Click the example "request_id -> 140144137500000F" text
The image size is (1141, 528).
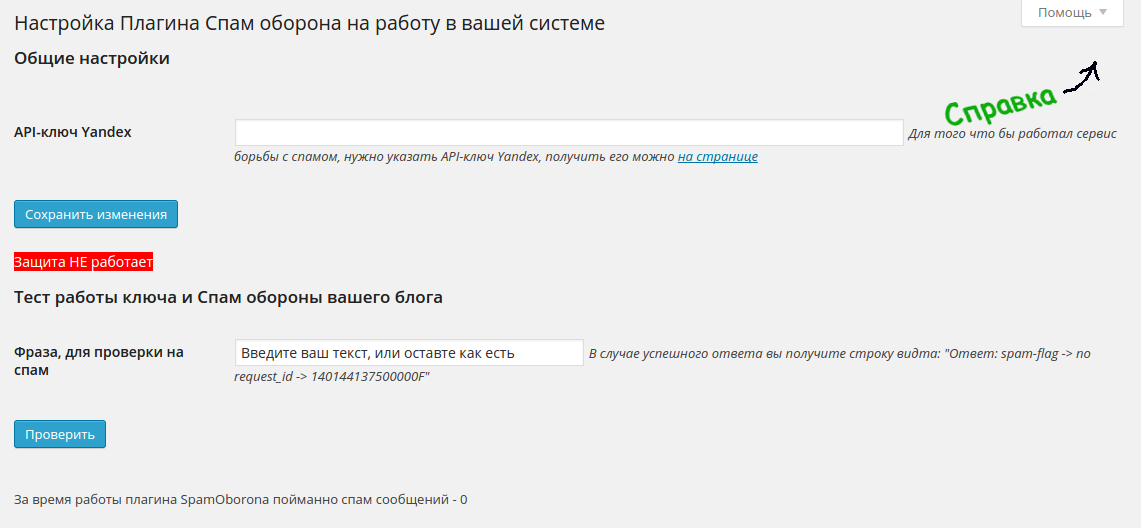pyautogui.click(x=331, y=377)
